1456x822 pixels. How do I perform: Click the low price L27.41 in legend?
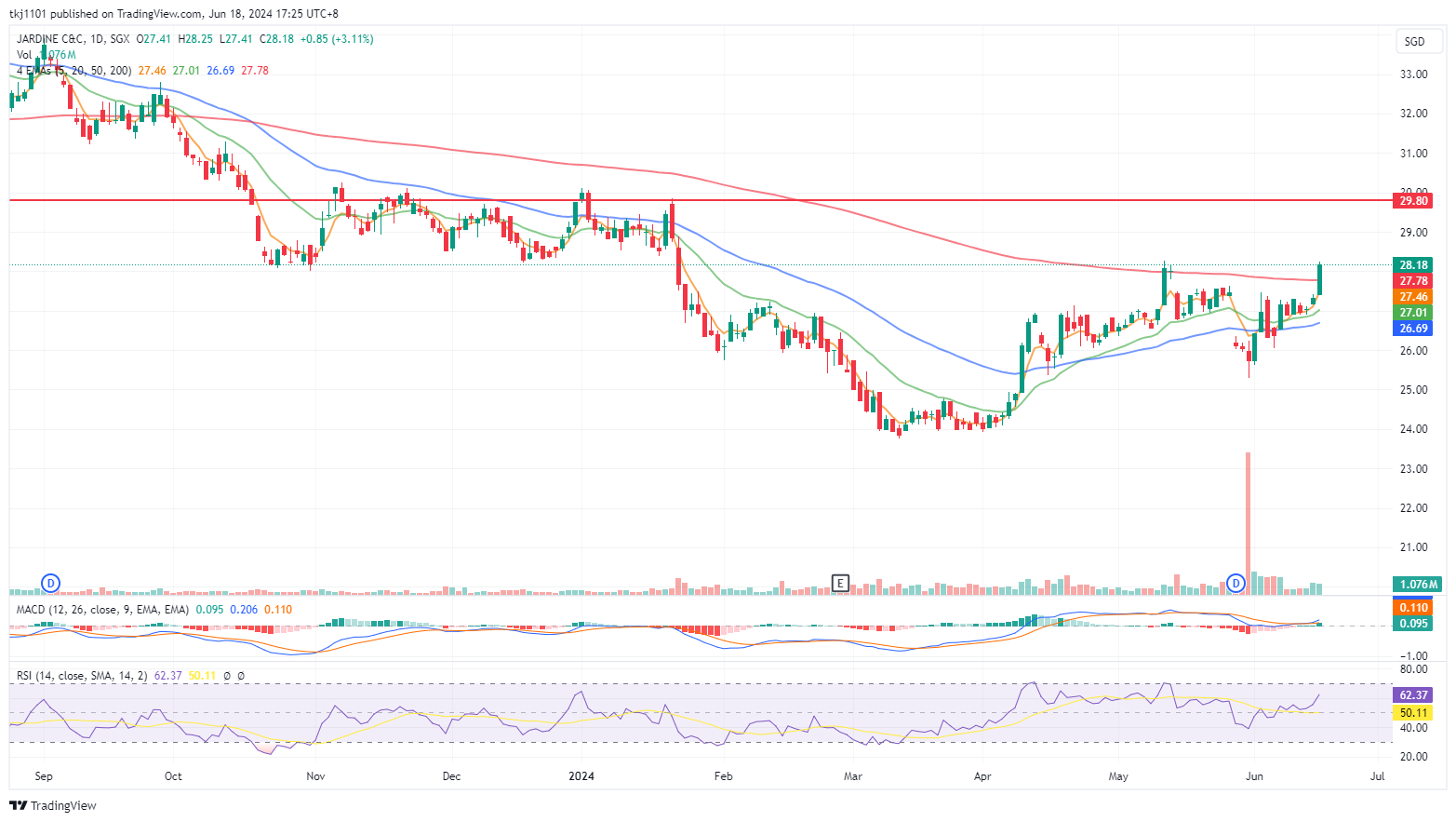(236, 39)
